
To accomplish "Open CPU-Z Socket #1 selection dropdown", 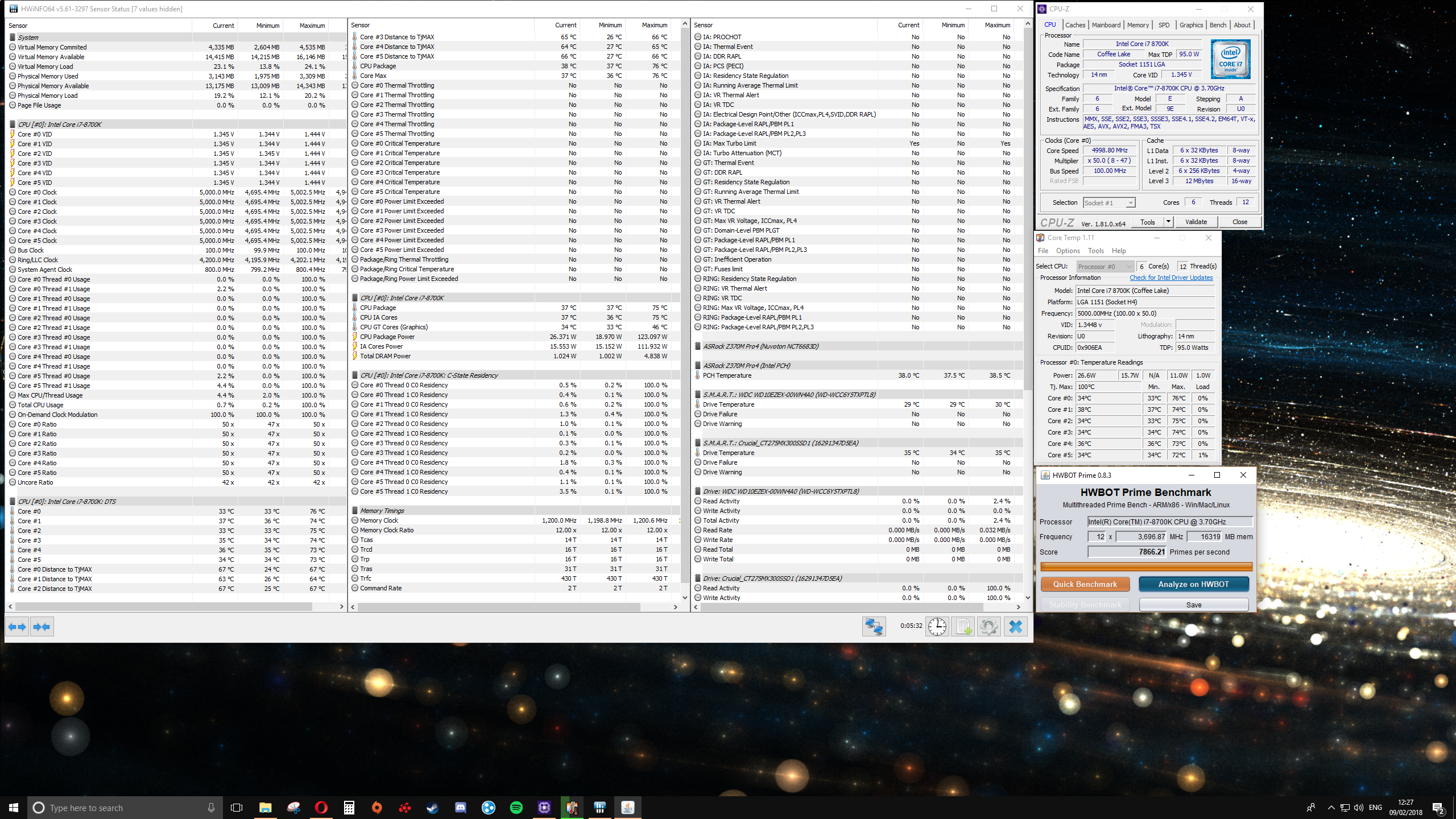I will point(1108,202).
